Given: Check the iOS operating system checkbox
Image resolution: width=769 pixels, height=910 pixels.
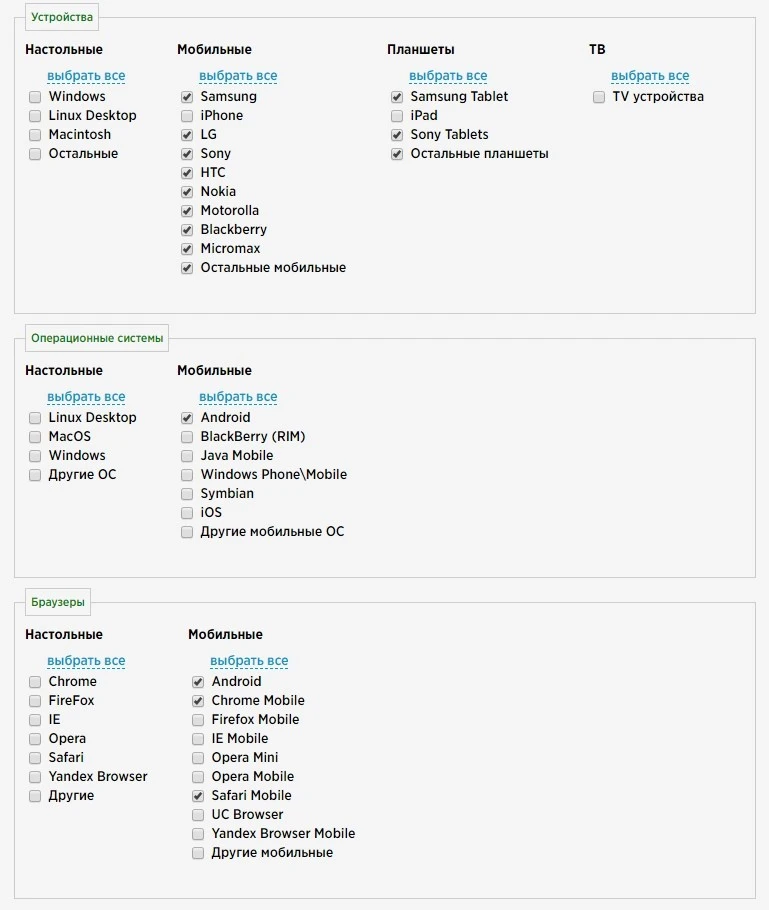Looking at the screenshot, I should (187, 513).
